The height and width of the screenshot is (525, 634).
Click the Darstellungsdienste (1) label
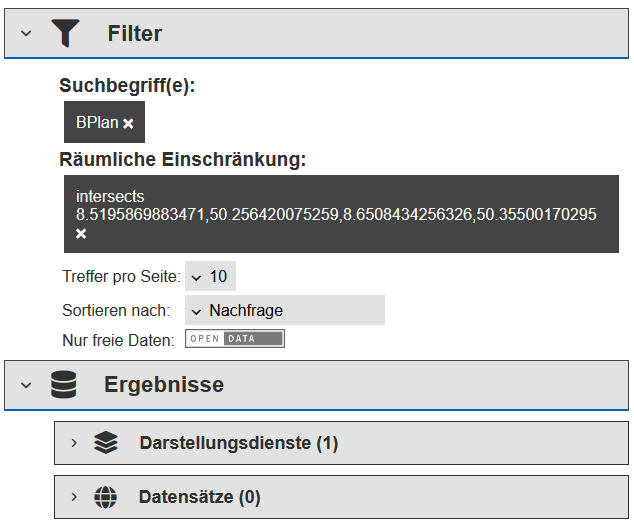click(x=239, y=443)
